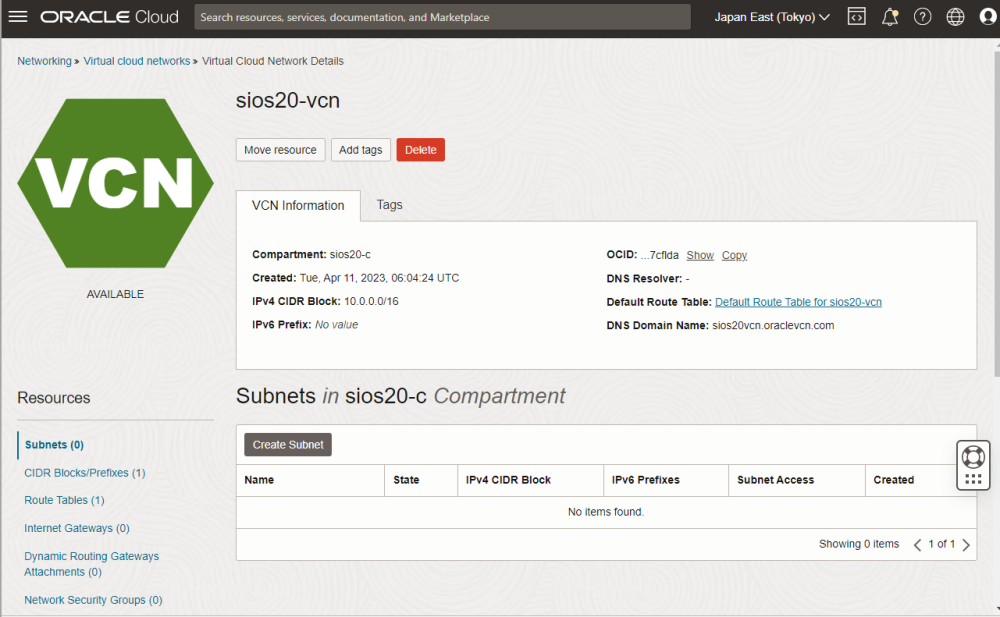Click the green VCN hexagon image
The image size is (1000, 617).
click(115, 183)
